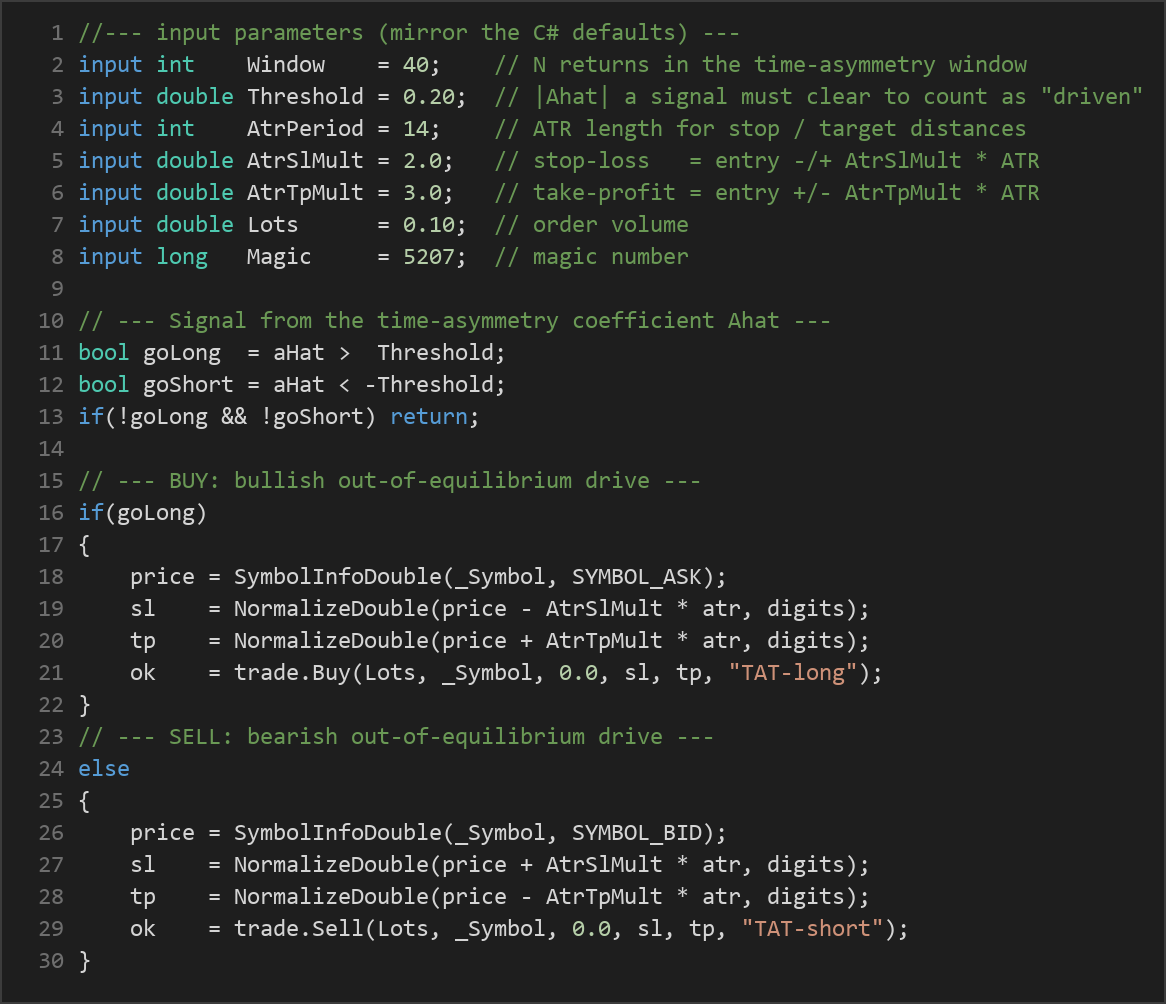Click 'trade.Buy' on line 21
Image resolution: width=1166 pixels, height=1004 pixels.
click(292, 672)
